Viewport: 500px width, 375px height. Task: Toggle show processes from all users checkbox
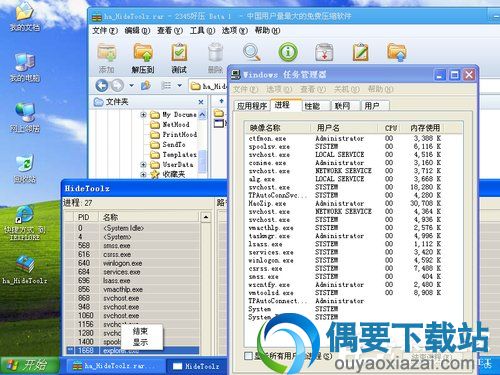(248, 356)
